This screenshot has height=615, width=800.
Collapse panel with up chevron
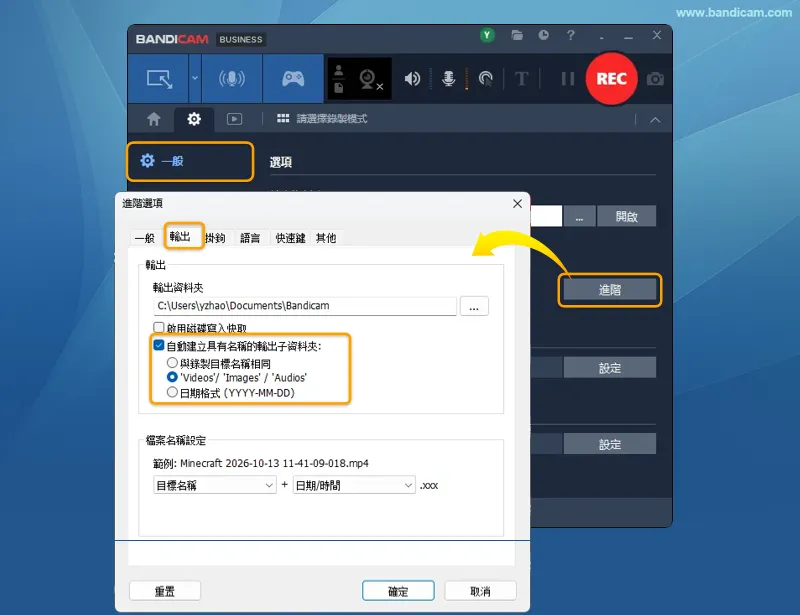pos(655,120)
